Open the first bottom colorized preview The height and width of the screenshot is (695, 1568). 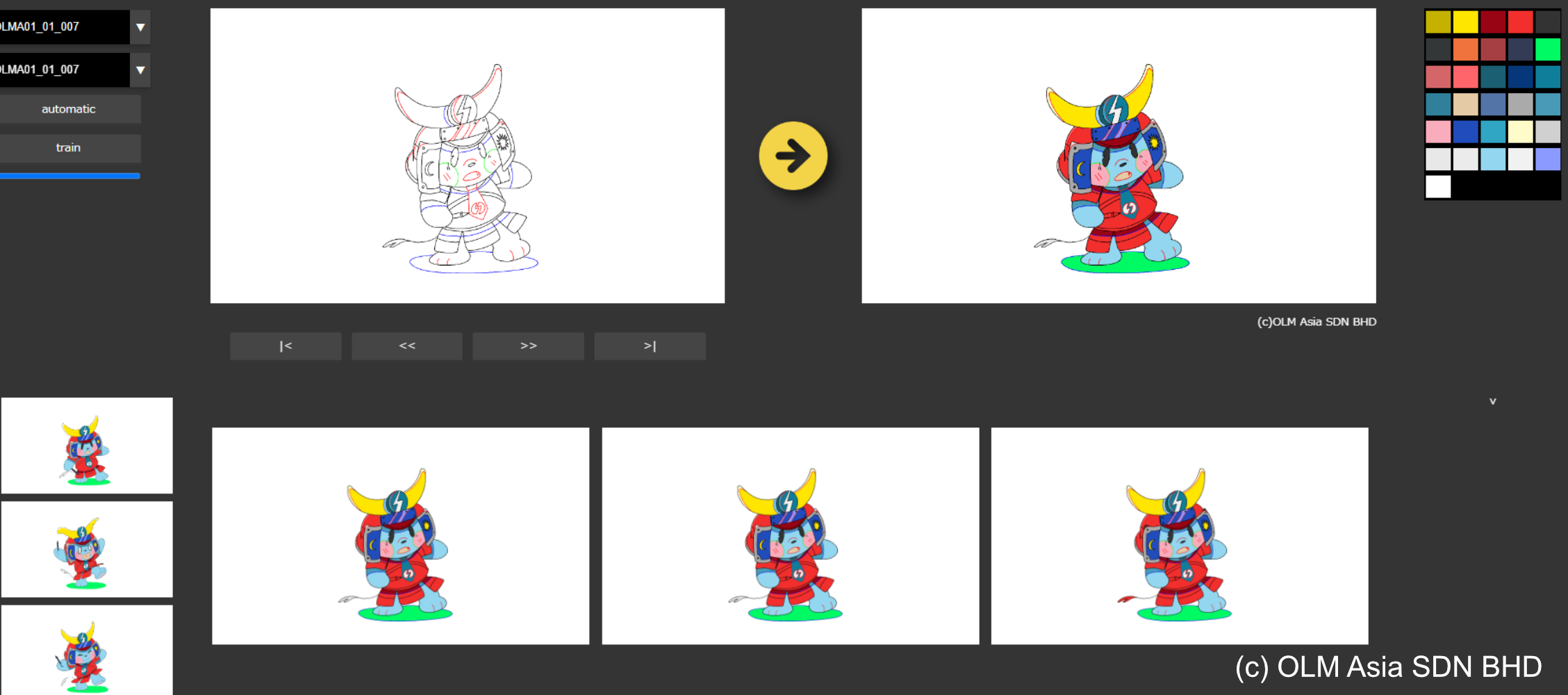pos(401,536)
